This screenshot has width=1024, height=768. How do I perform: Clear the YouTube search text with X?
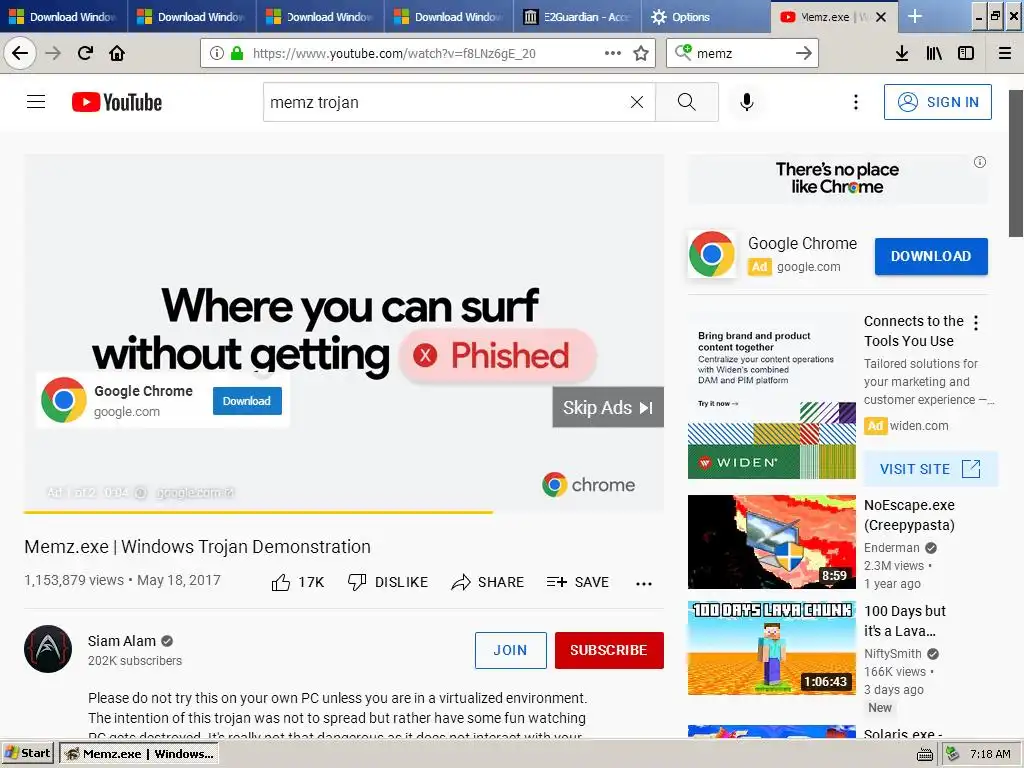click(x=637, y=102)
